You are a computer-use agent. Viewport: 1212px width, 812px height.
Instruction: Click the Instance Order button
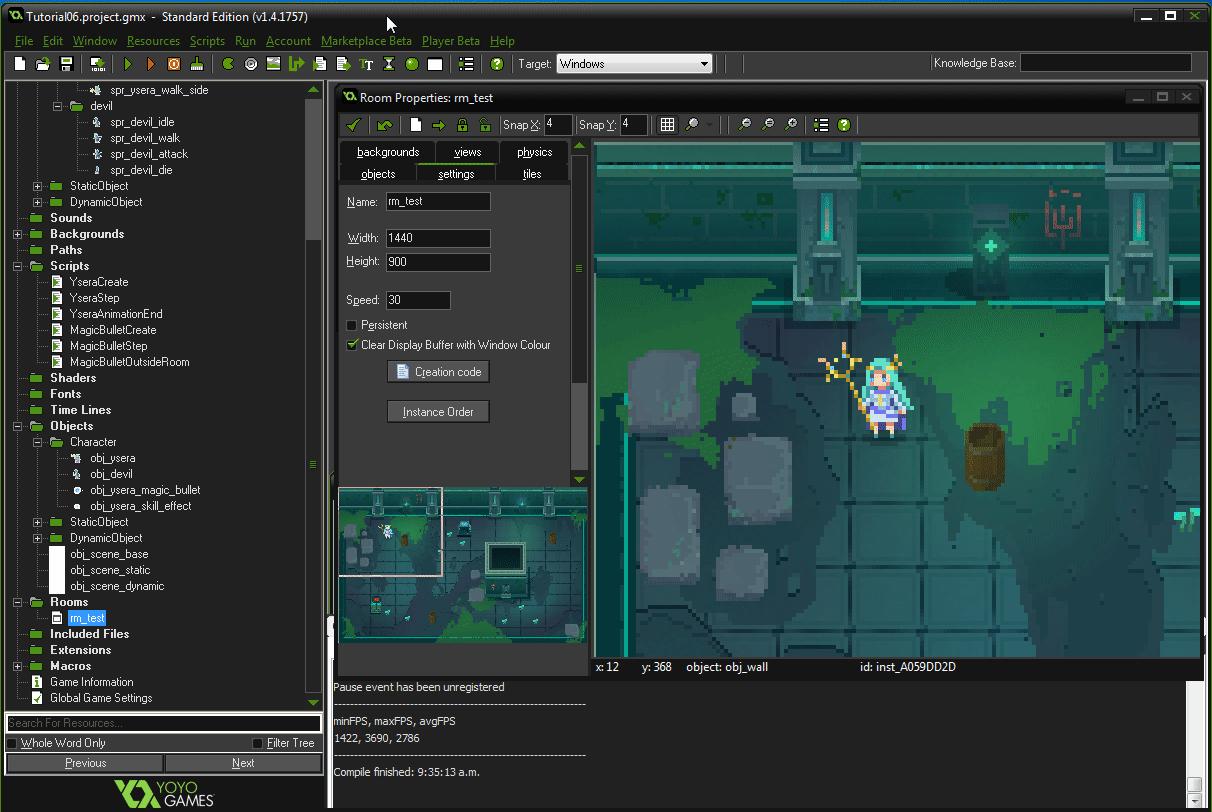(x=437, y=411)
